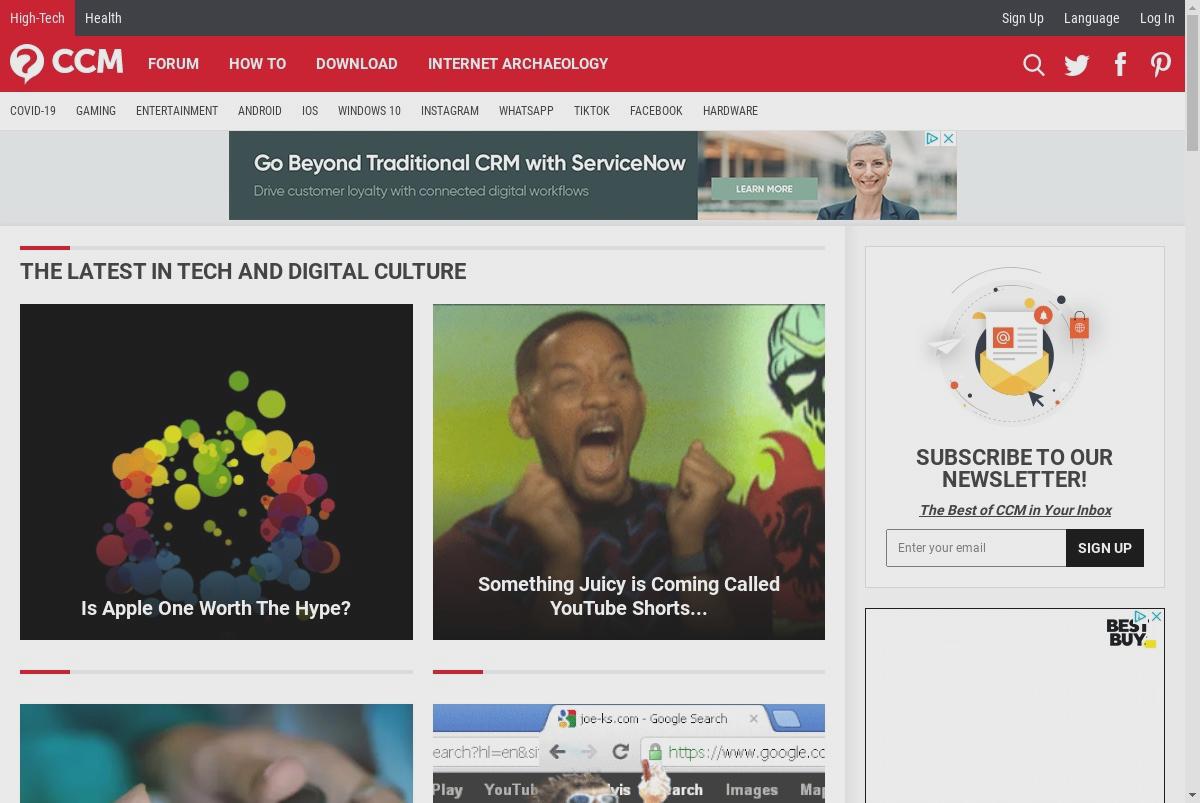Screen dimensions: 1200x803
Task: Click the newsletter SIGN UP button
Action: [1105, 548]
